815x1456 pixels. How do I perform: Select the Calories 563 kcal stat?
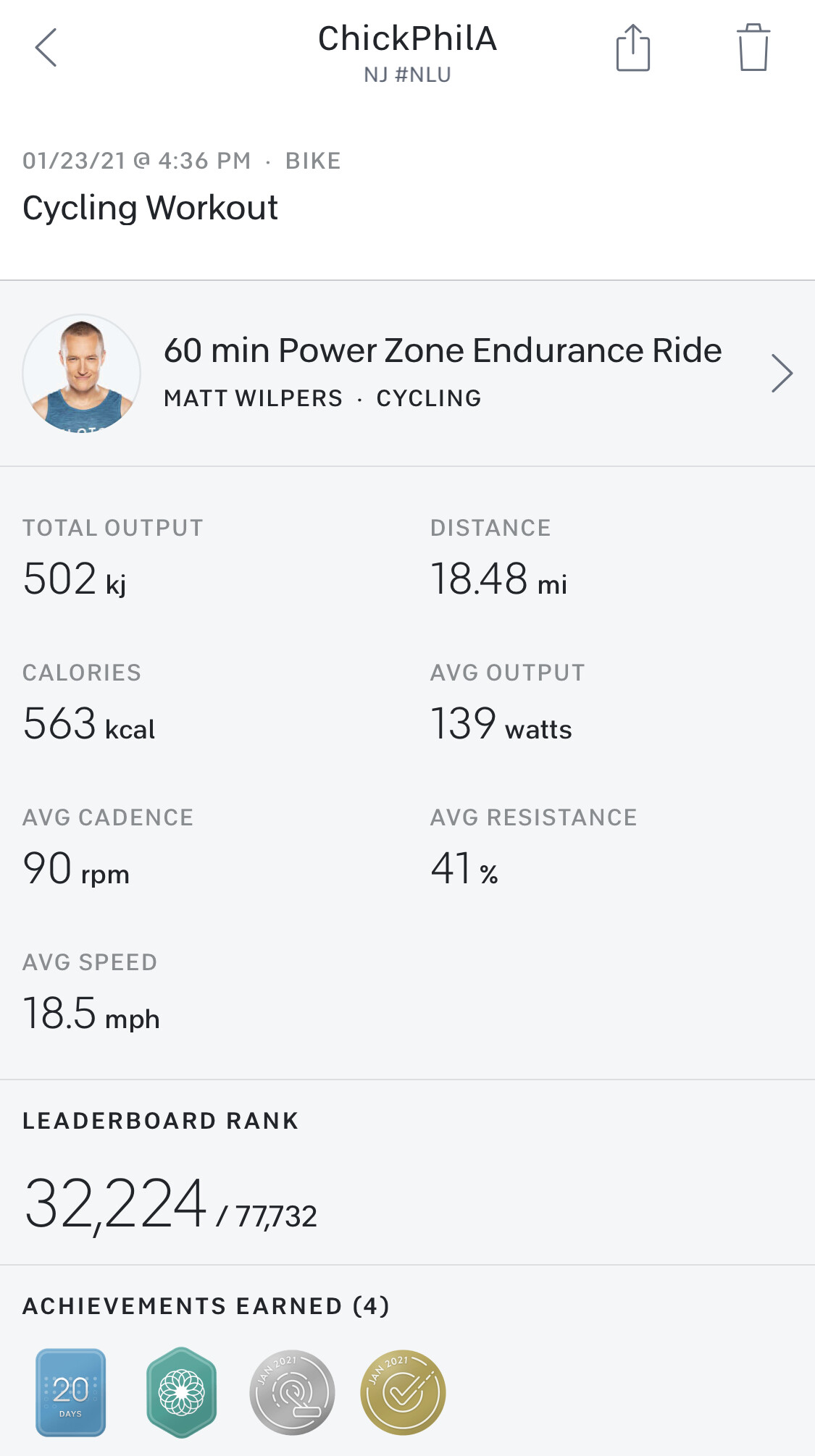89,724
